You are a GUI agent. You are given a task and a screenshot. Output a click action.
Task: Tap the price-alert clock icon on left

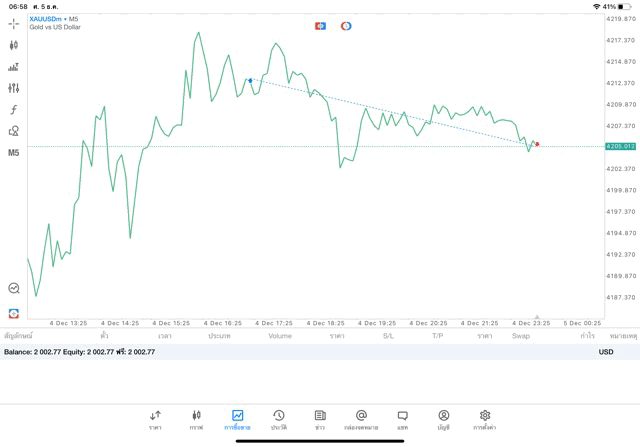pyautogui.click(x=14, y=288)
